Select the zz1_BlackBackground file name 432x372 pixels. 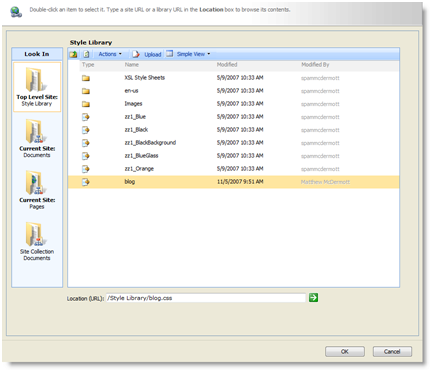[x=150, y=143]
